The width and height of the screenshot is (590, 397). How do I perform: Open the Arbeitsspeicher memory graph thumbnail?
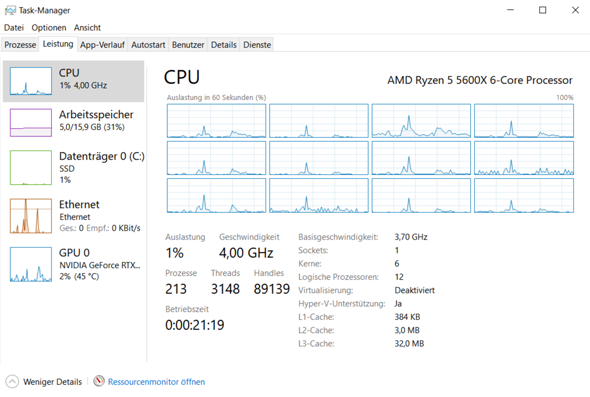pos(31,123)
